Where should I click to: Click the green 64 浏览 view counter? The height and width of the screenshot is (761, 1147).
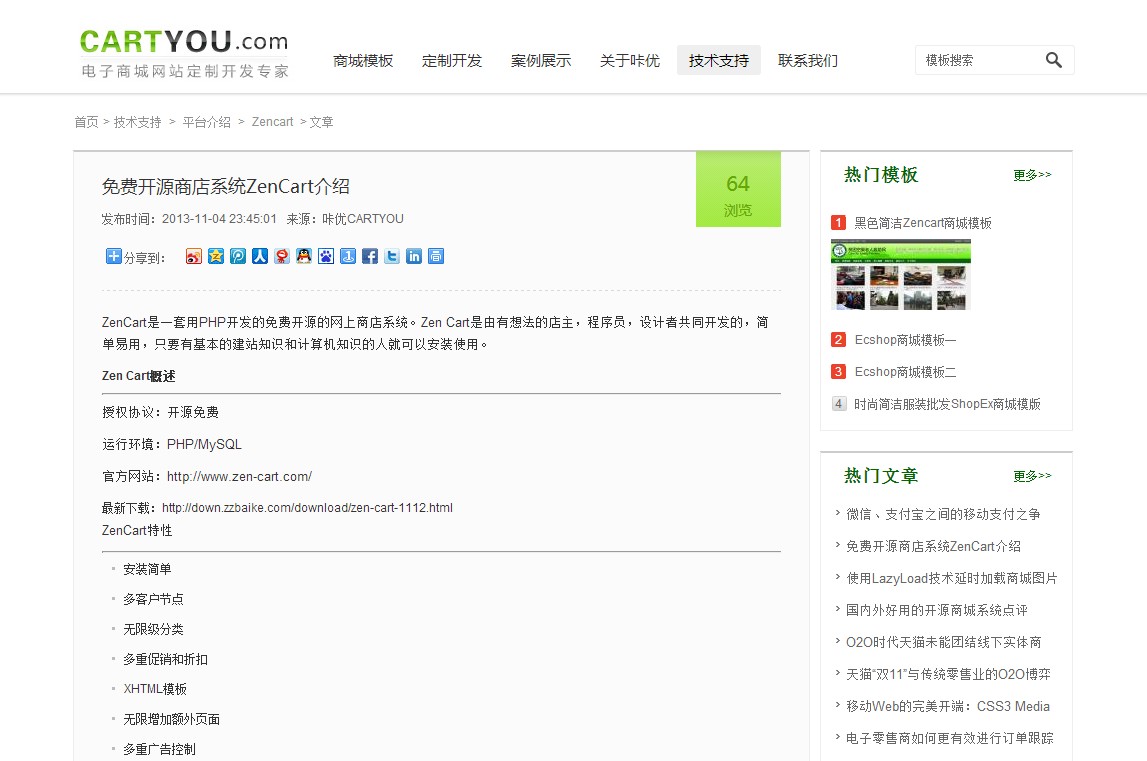tap(738, 190)
